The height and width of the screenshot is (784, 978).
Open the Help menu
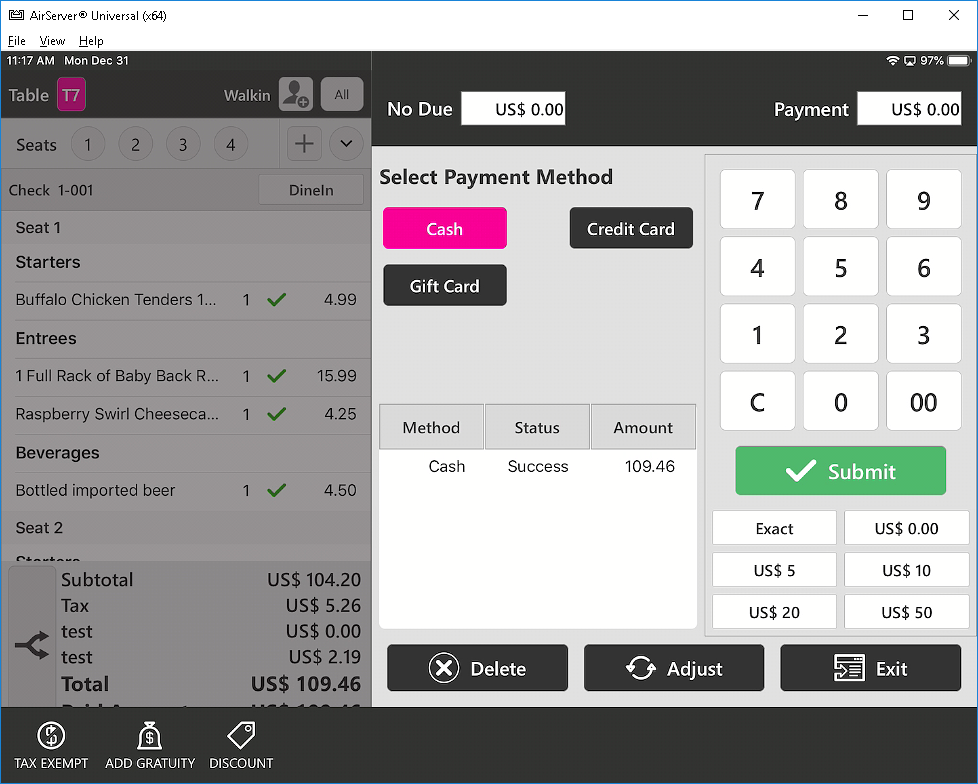click(x=91, y=41)
